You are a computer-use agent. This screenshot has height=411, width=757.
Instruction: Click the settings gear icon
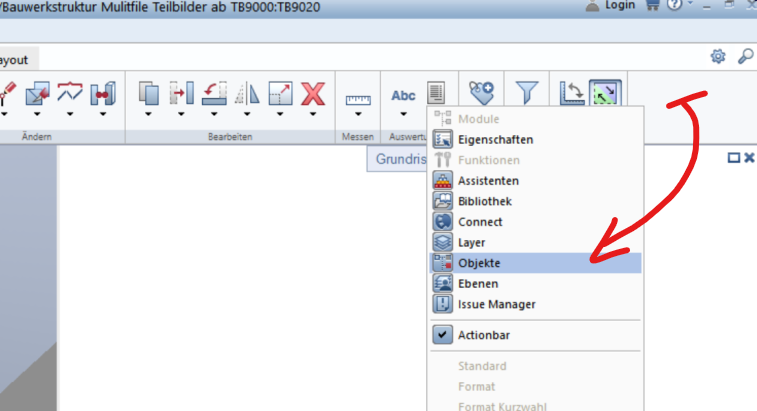pos(717,57)
